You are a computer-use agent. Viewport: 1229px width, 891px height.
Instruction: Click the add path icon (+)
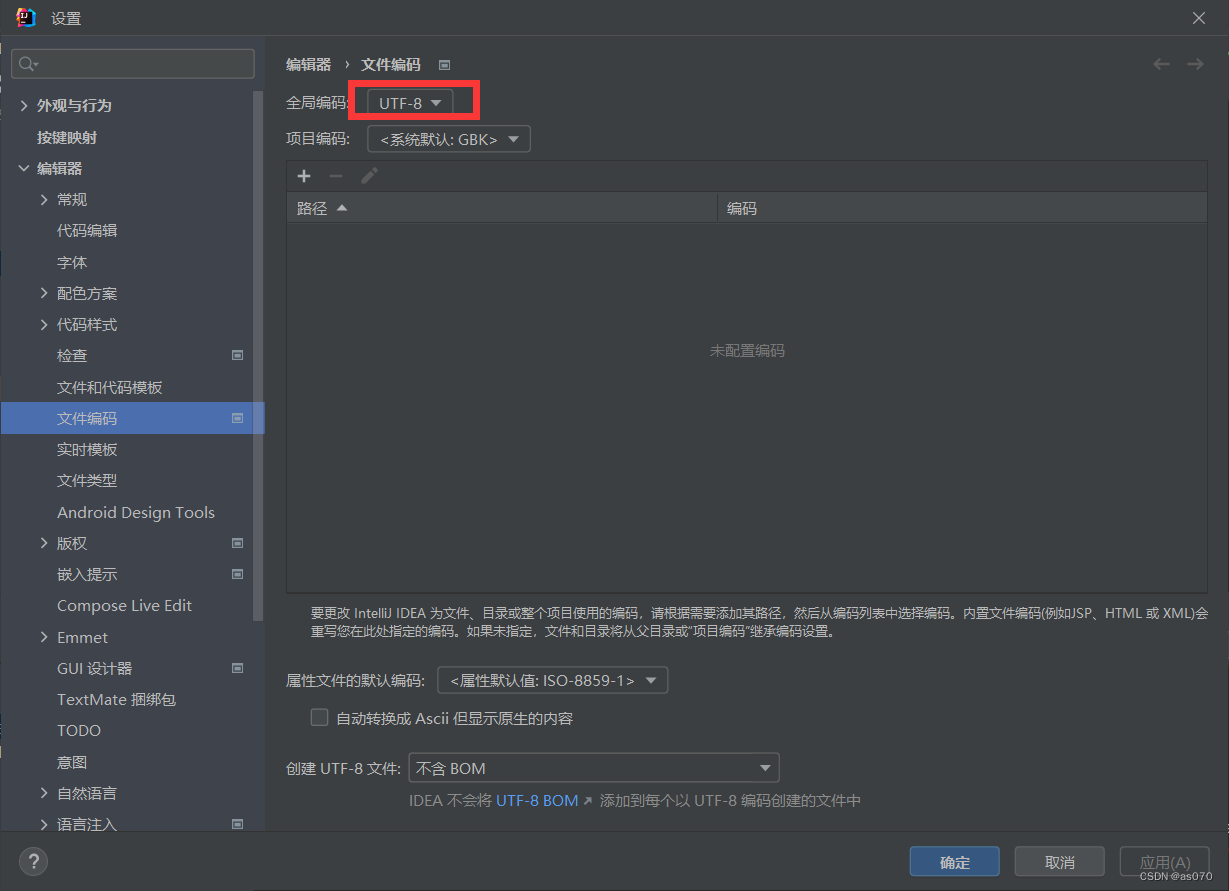[304, 176]
